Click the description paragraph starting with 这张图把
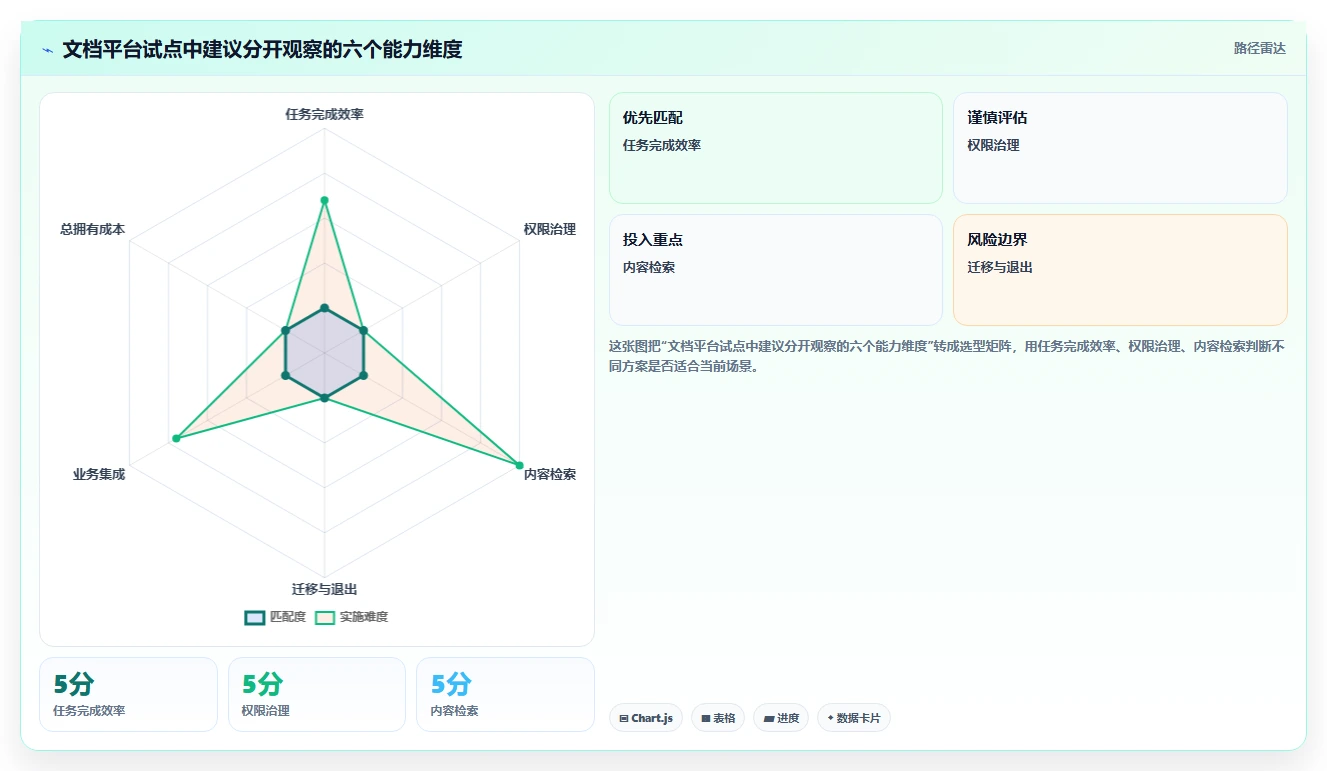The height and width of the screenshot is (771, 1327). click(948, 356)
